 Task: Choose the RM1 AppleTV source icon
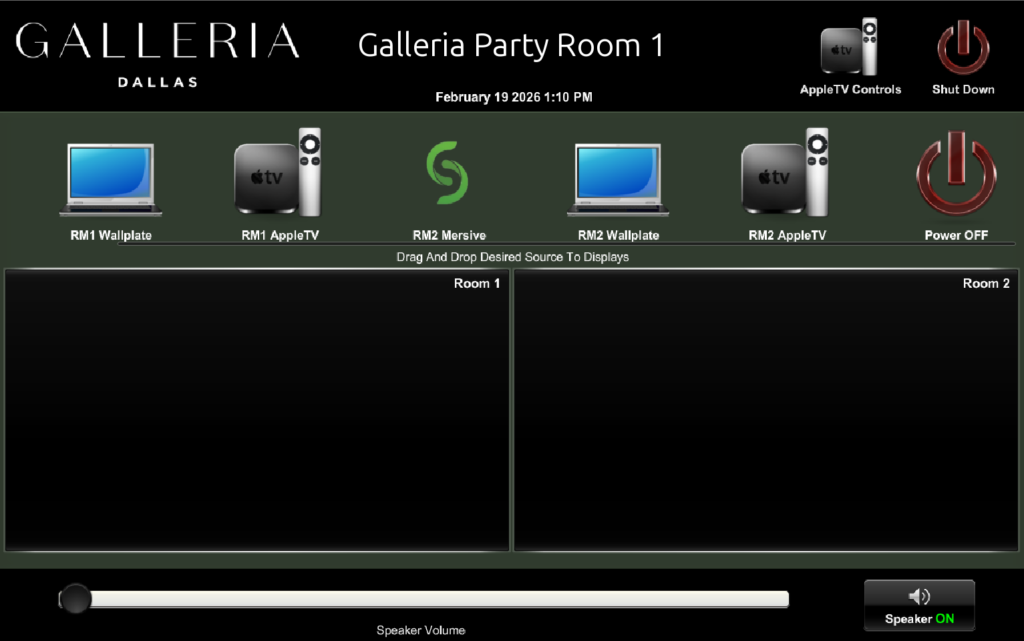pyautogui.click(x=278, y=175)
